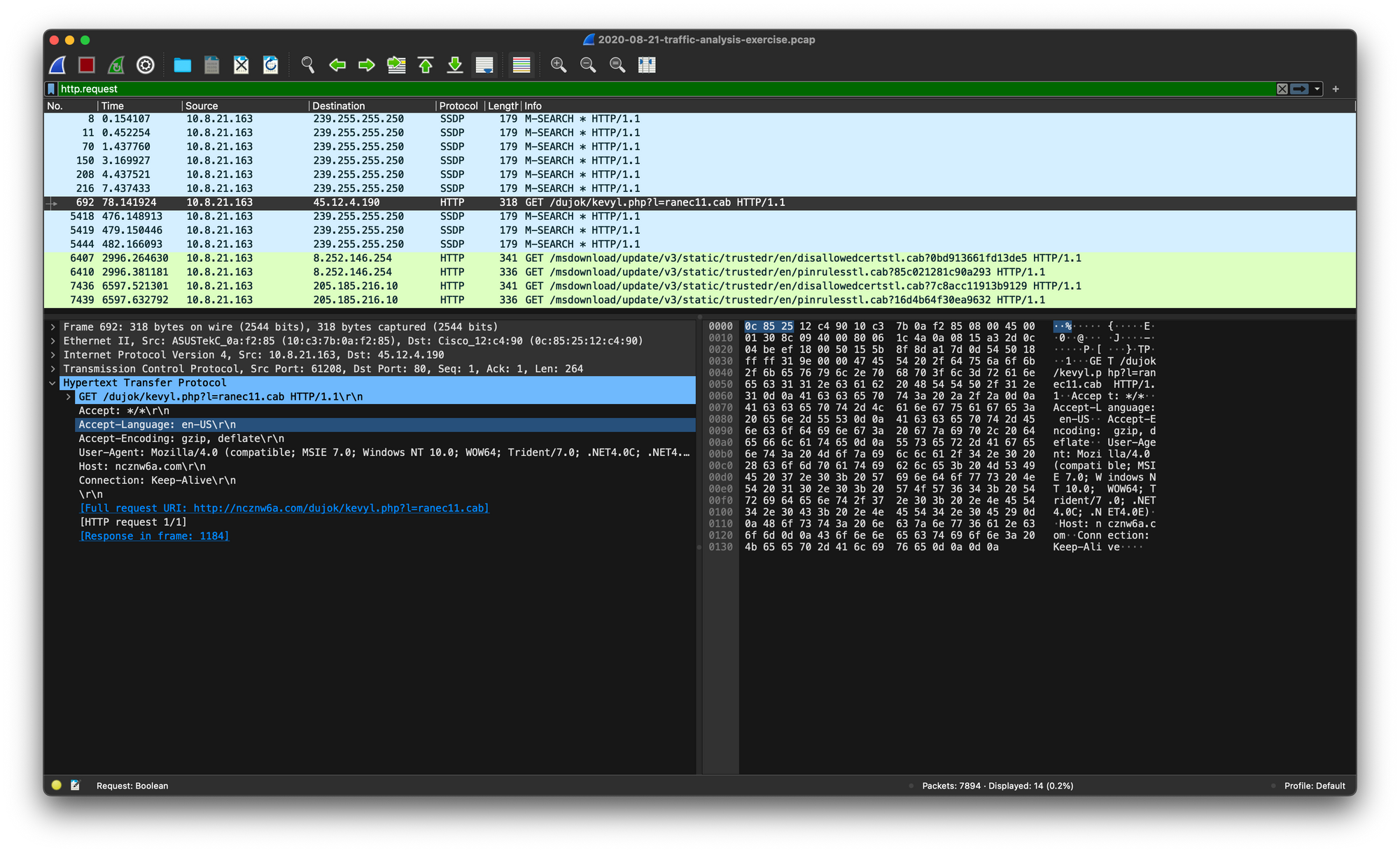Zoom out the packet text
Image resolution: width=1400 pixels, height=853 pixels.
tap(588, 65)
